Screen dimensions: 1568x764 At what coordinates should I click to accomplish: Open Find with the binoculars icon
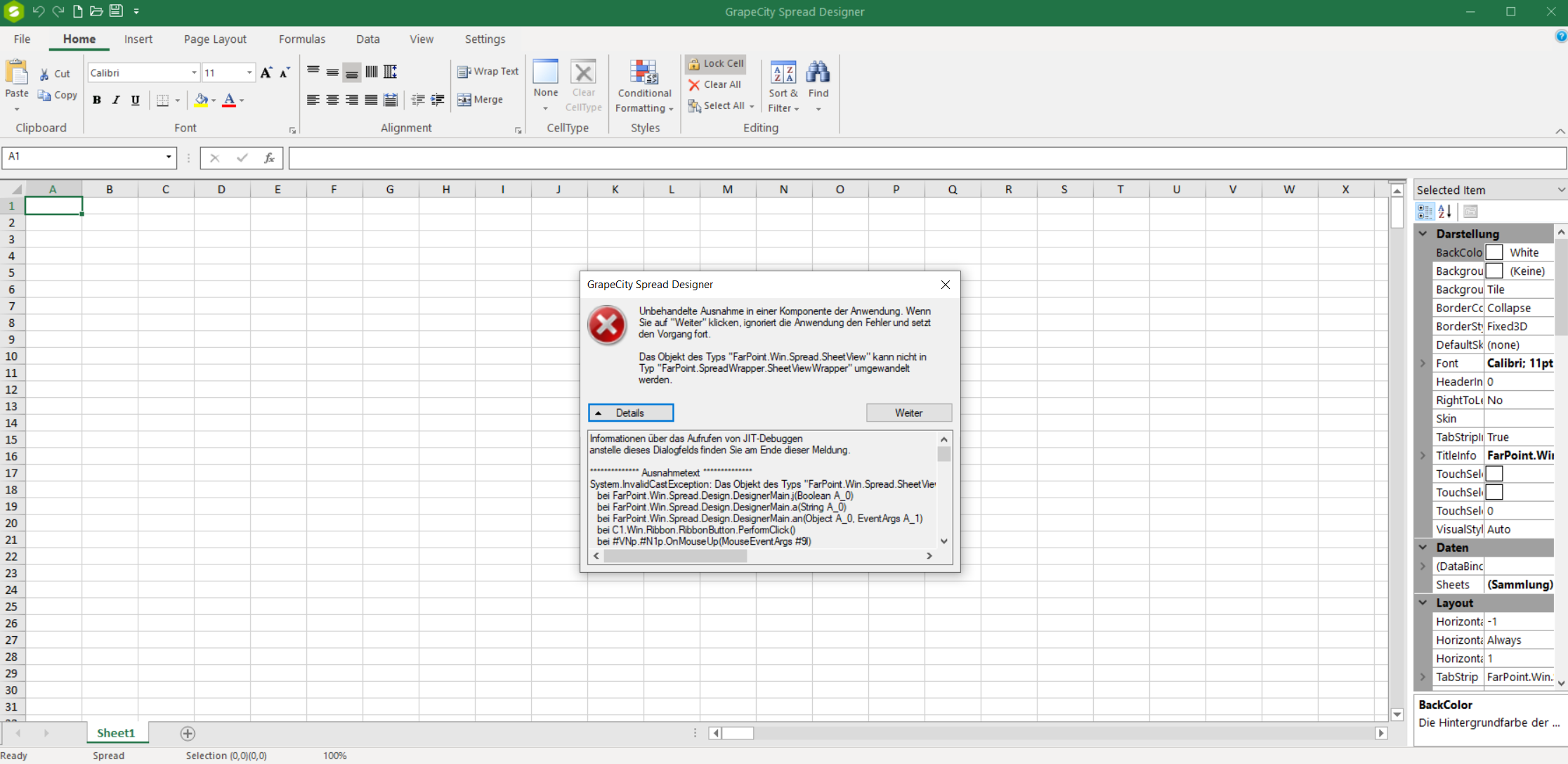[818, 86]
